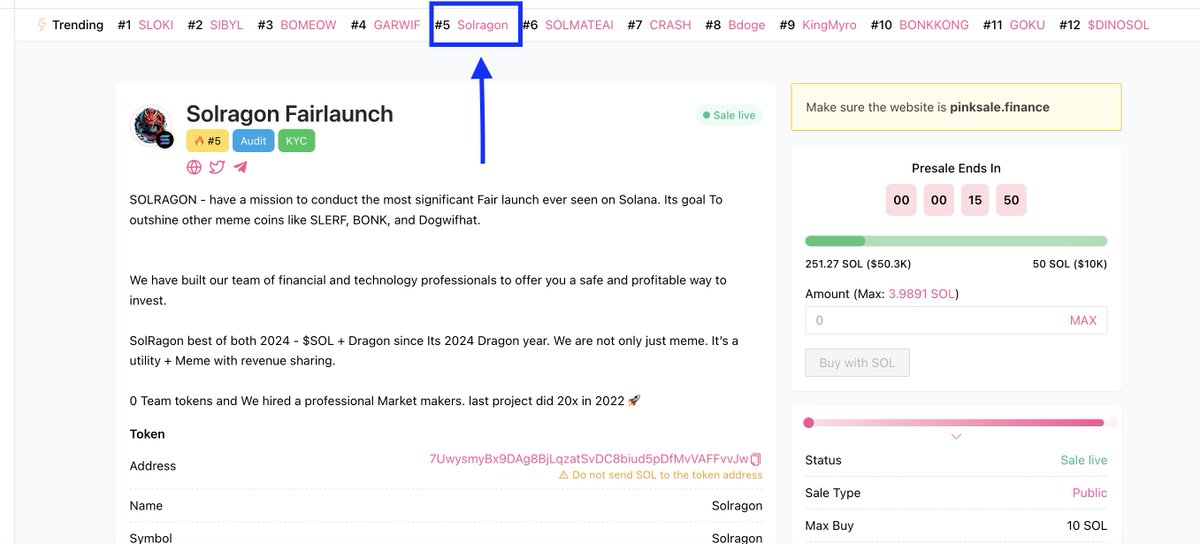The image size is (1200, 544).
Task: Open trending token GARWIF
Action: (397, 24)
